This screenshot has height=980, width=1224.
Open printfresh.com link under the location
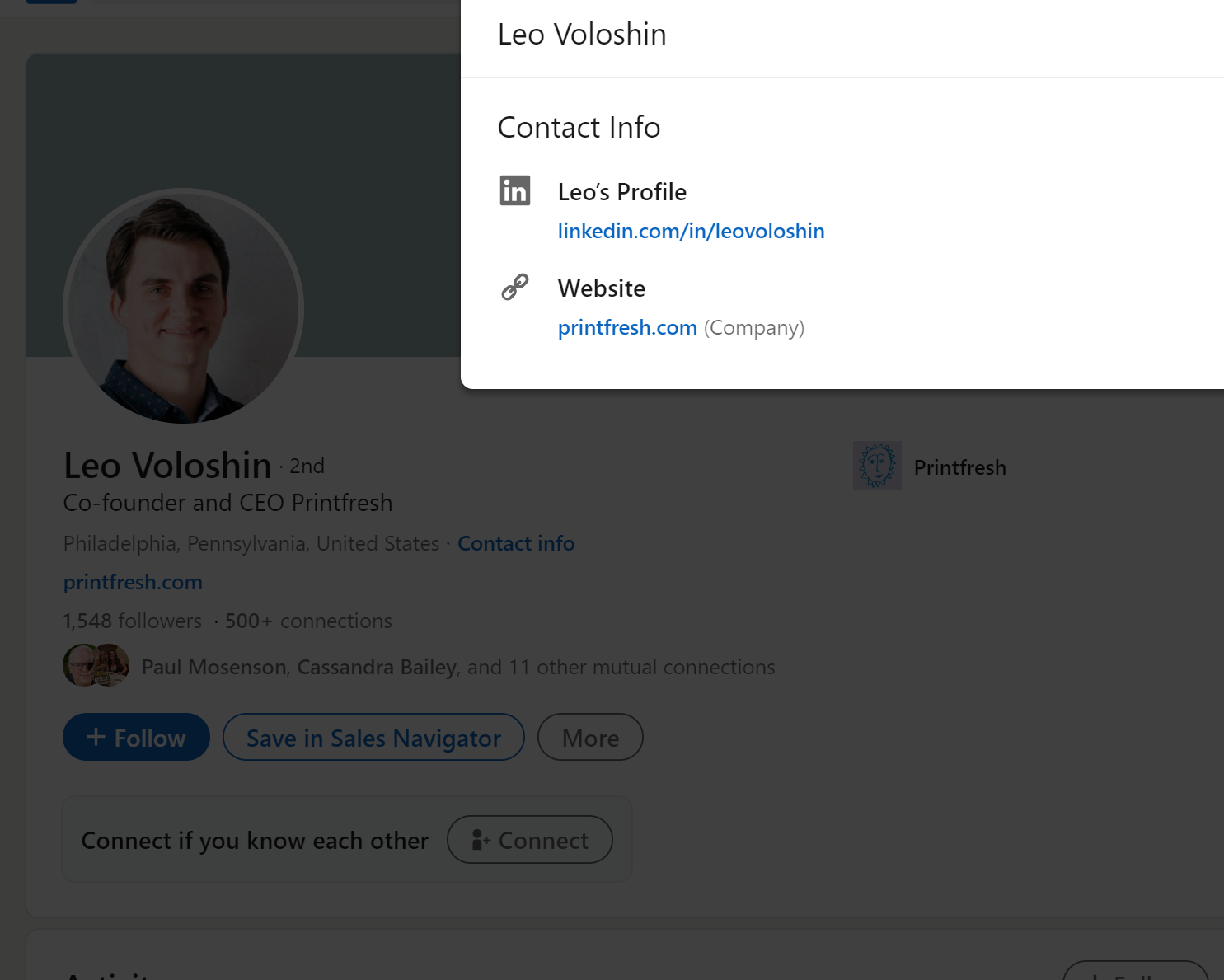pos(133,582)
